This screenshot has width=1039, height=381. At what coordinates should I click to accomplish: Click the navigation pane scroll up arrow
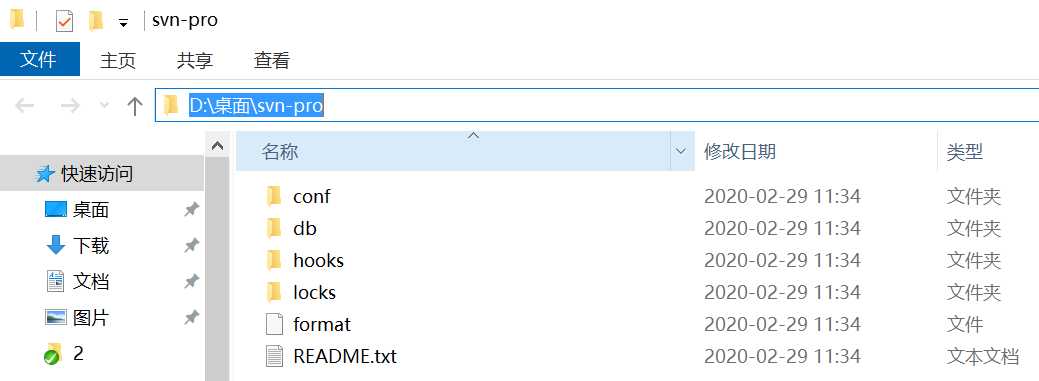(217, 145)
